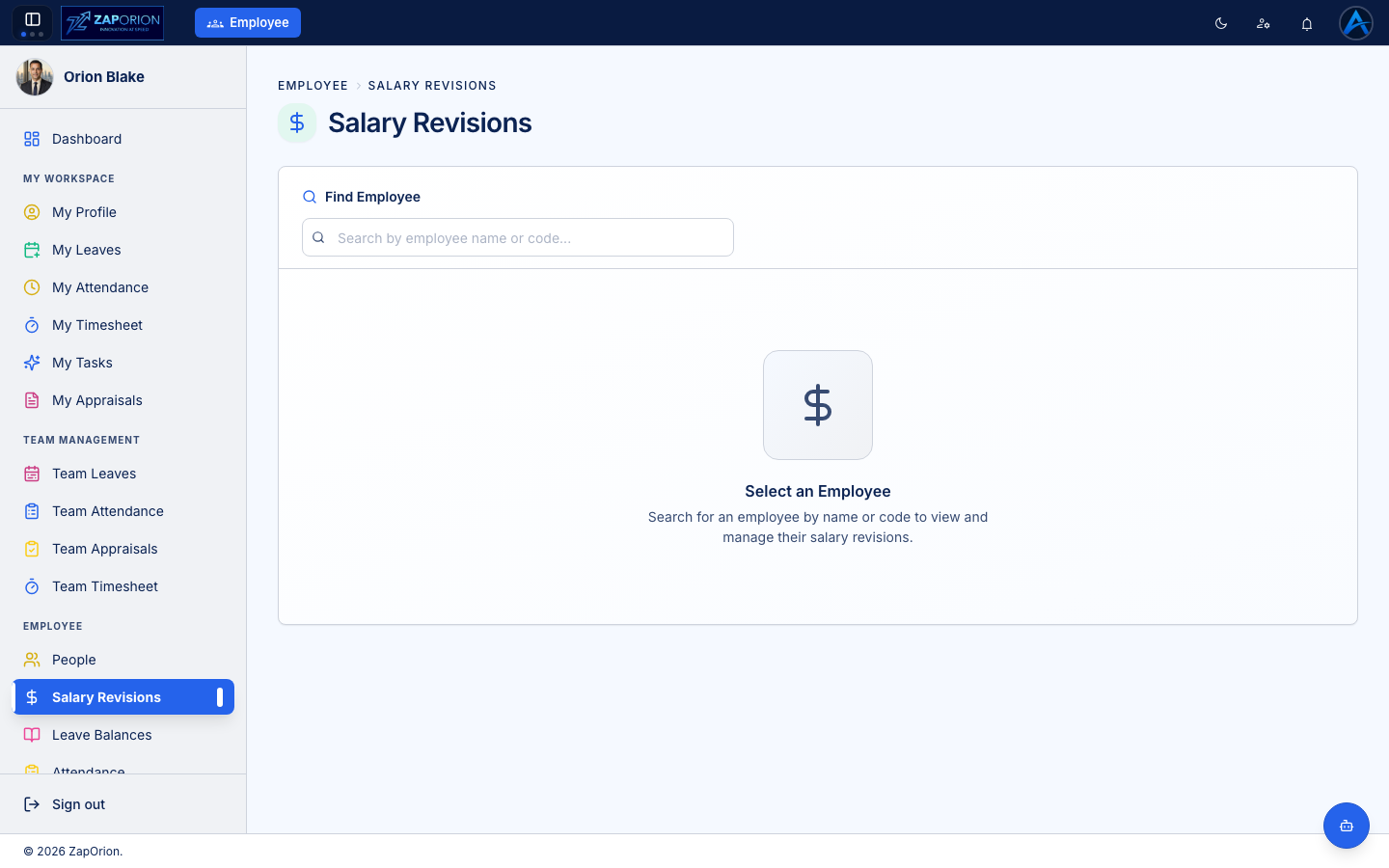
Task: Open the Employee module button
Action: 248,23
